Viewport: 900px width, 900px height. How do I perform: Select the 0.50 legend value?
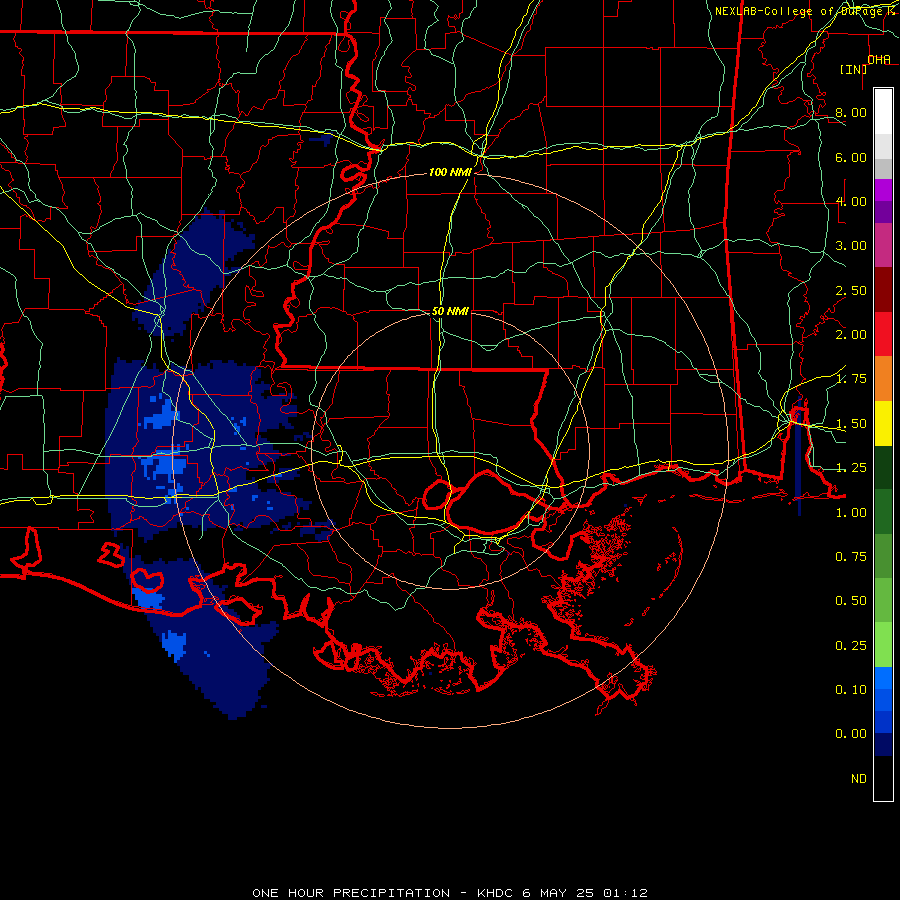851,601
